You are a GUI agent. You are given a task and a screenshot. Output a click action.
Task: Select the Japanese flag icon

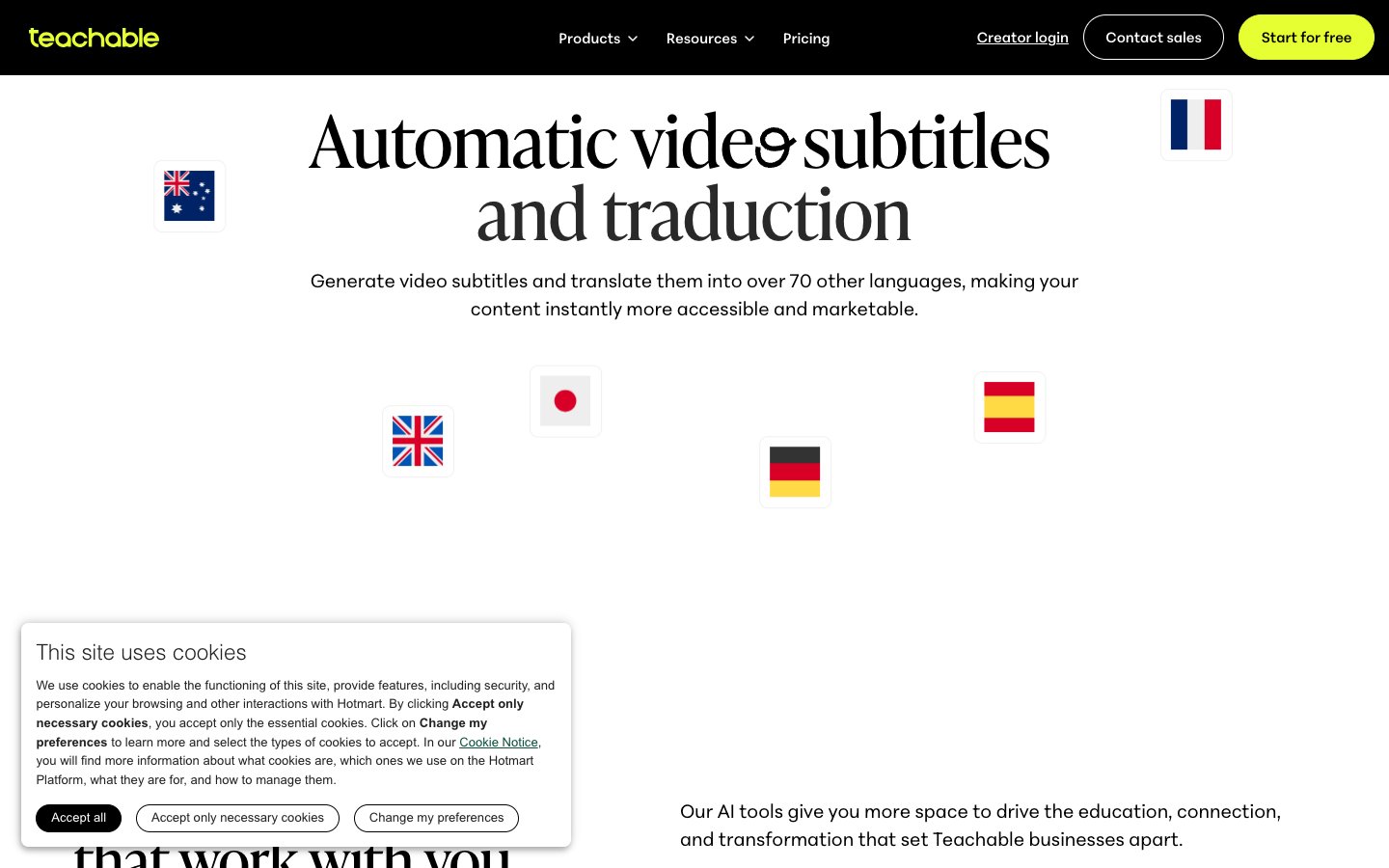click(x=565, y=401)
